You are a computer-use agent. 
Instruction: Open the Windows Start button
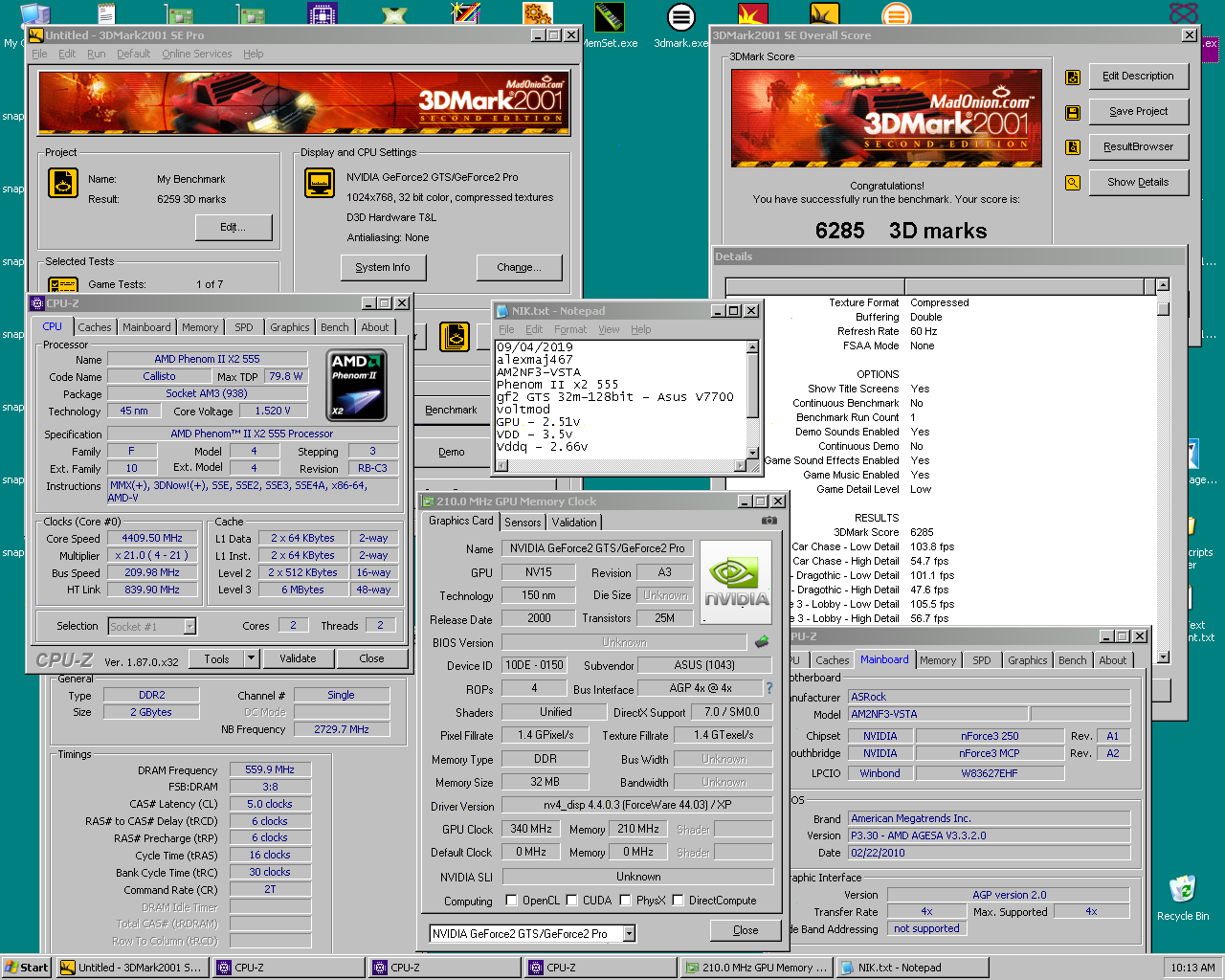27,968
